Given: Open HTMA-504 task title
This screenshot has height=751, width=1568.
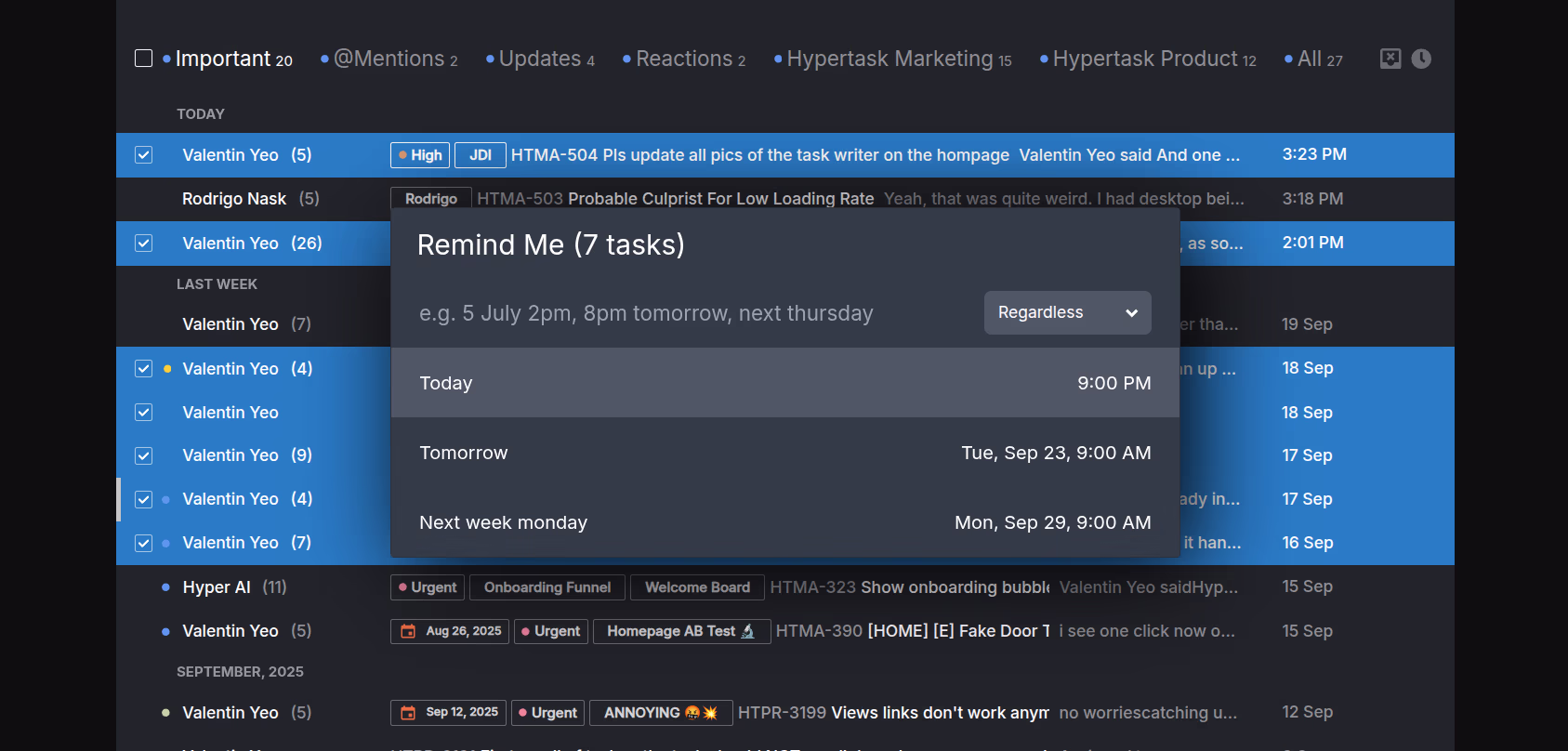Looking at the screenshot, I should (x=759, y=155).
